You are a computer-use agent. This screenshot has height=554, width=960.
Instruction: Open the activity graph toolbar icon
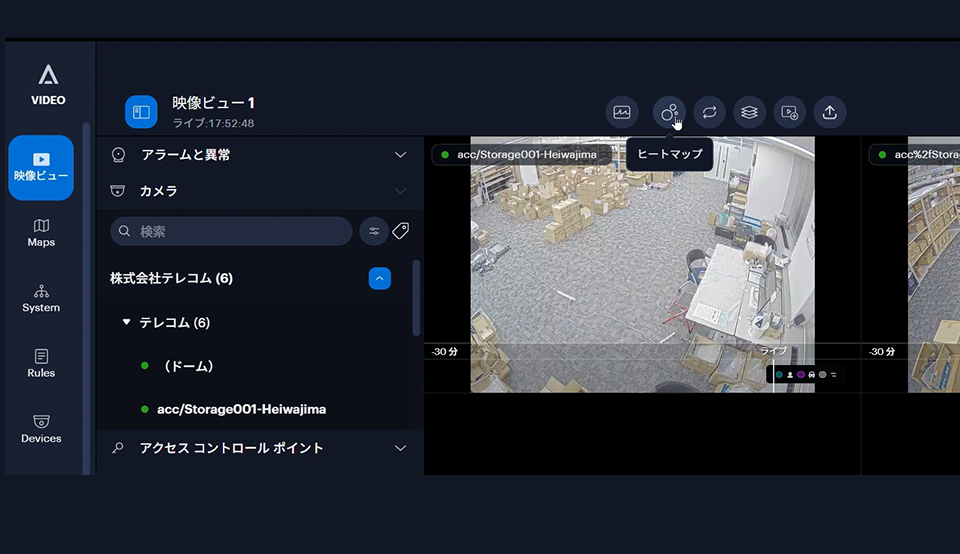(622, 113)
